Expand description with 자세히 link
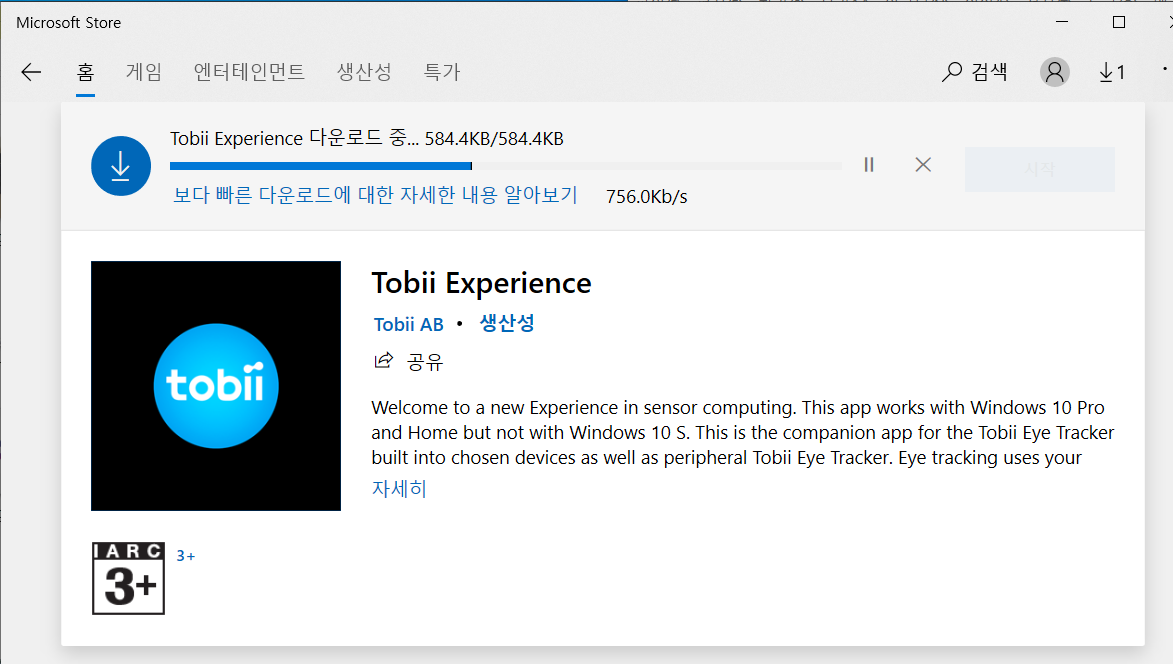Image resolution: width=1173 pixels, height=664 pixels. click(399, 489)
